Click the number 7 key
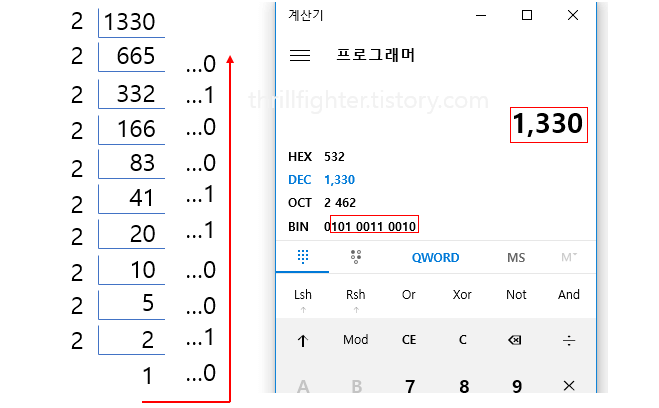 pyautogui.click(x=410, y=386)
